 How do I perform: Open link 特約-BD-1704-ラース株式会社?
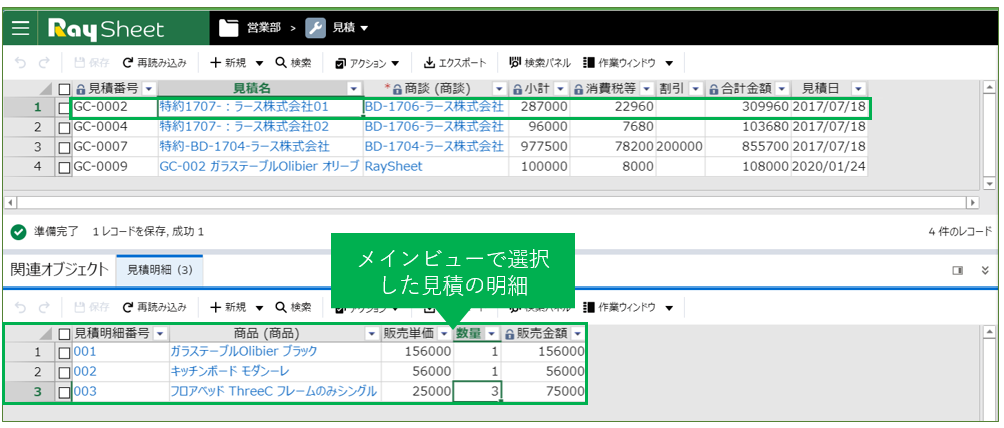(x=244, y=147)
